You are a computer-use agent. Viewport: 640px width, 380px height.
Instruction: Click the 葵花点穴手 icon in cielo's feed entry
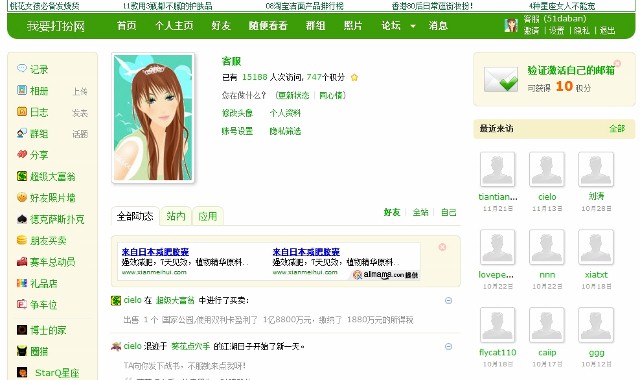point(116,347)
